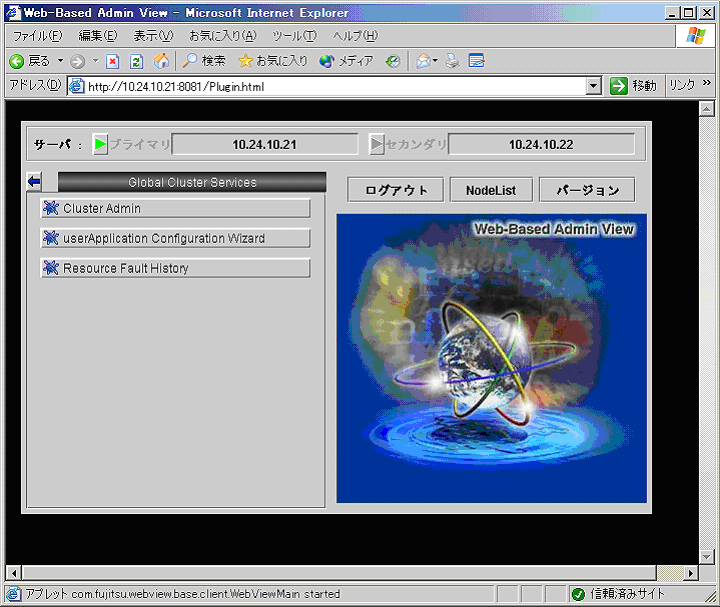Click the Edit page toolbar icon
Screen dimensions: 720x607
[x=477, y=61]
